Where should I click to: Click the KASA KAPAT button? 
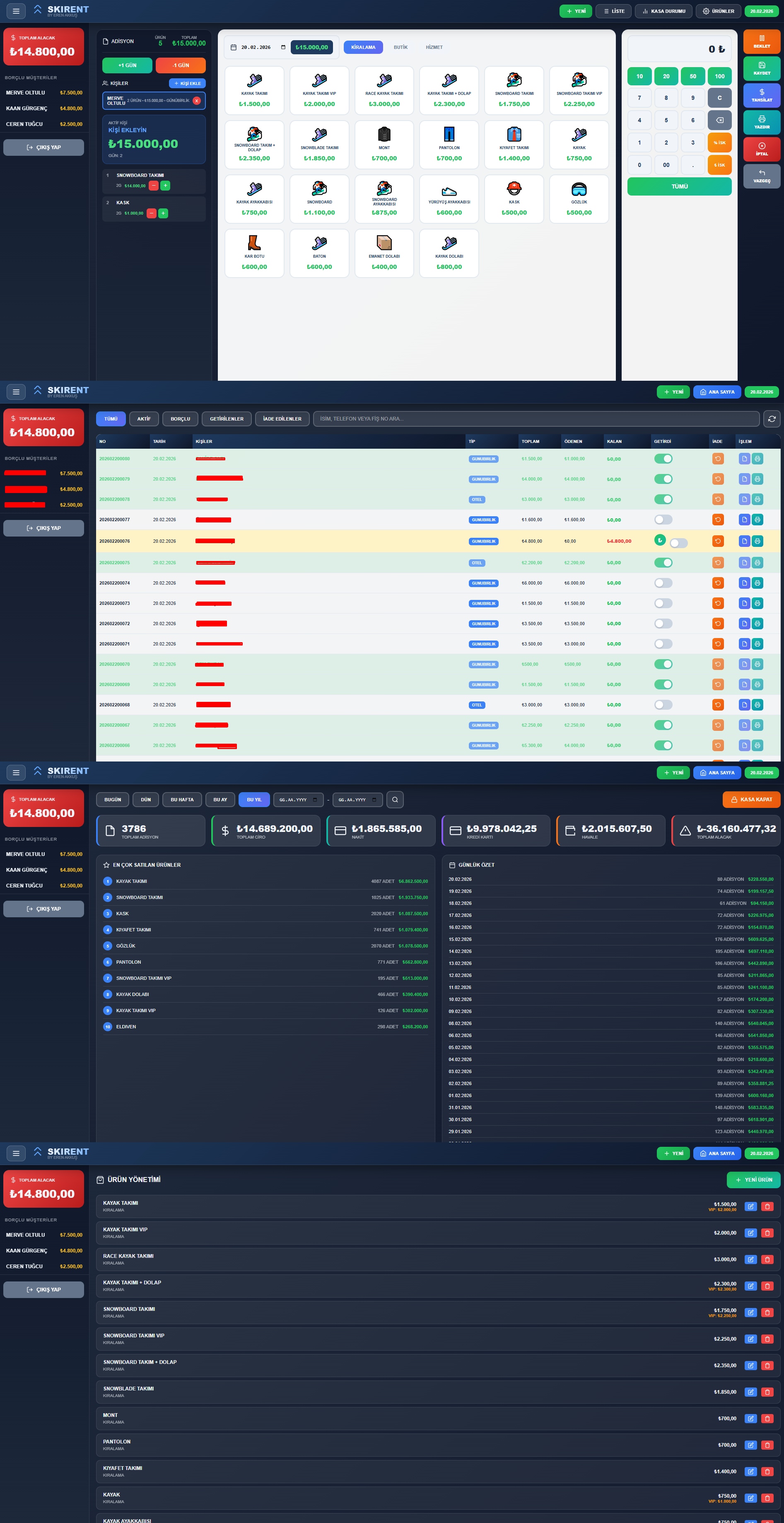[x=751, y=799]
